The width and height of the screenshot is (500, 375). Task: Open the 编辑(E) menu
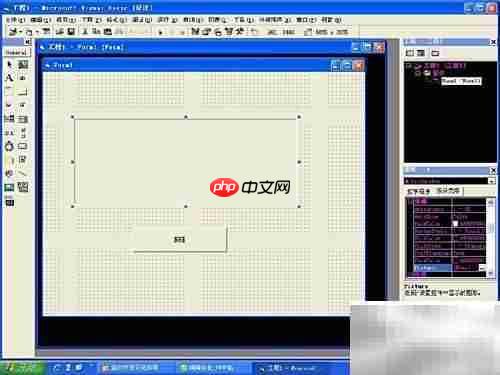click(41, 20)
